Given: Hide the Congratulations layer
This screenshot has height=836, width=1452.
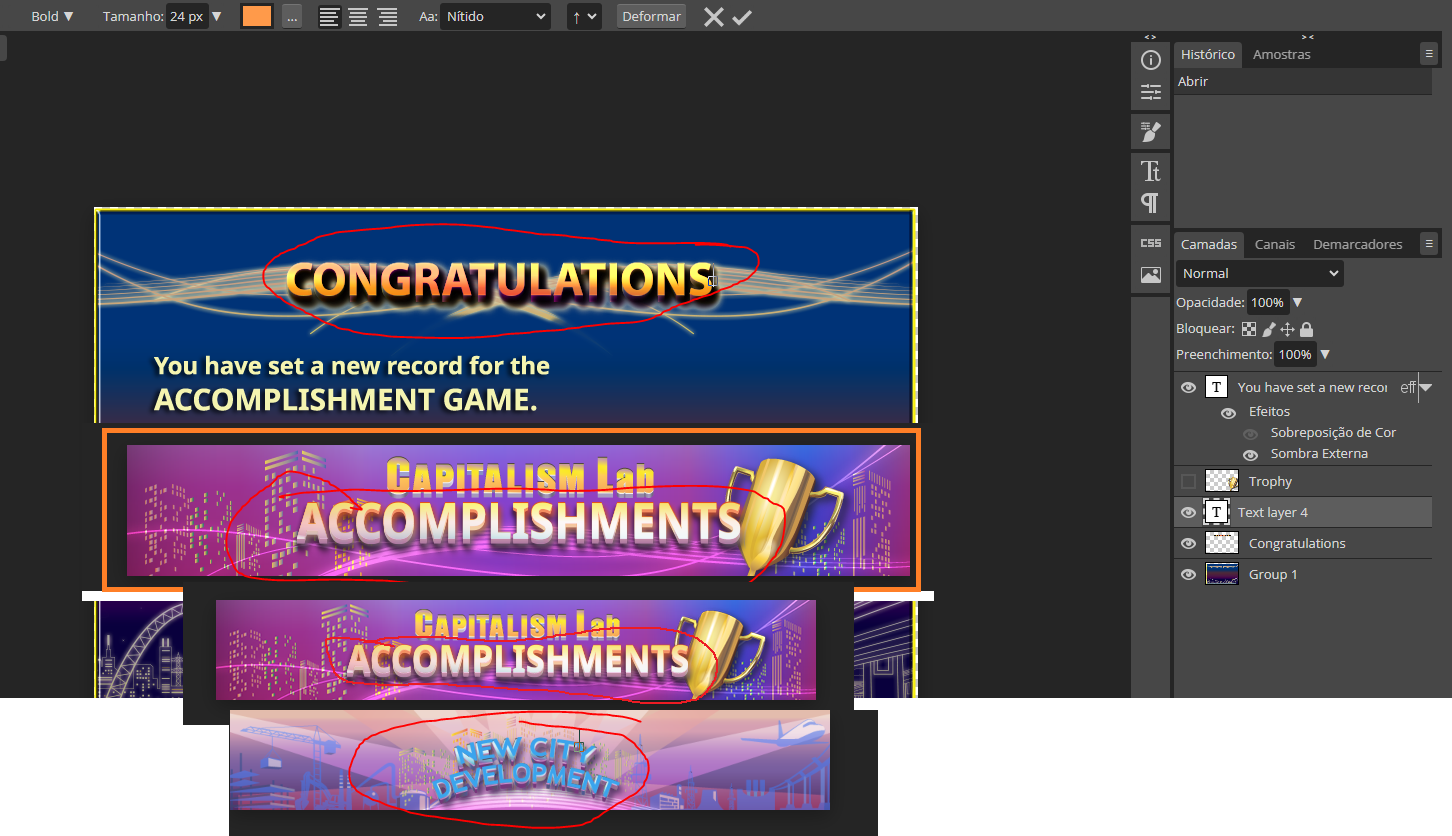Looking at the screenshot, I should point(1188,543).
